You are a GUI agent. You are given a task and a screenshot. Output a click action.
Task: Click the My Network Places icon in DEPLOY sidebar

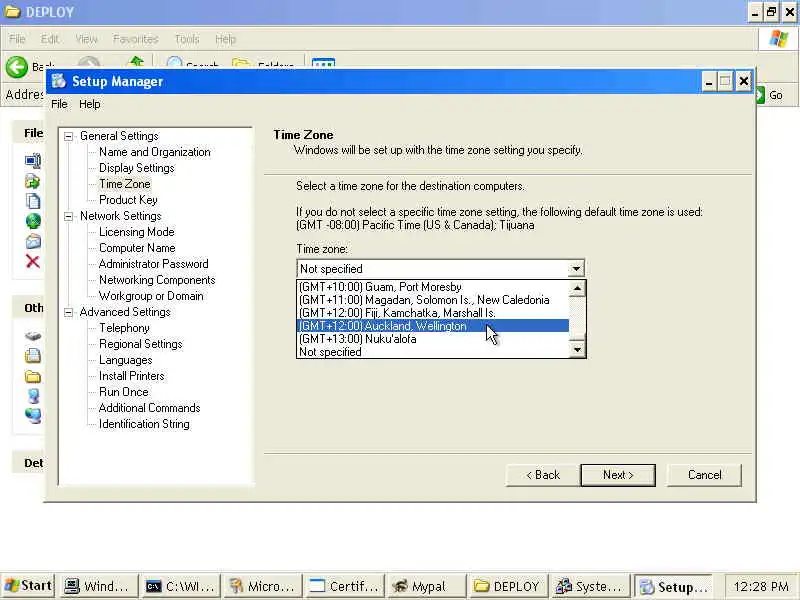coord(33,416)
